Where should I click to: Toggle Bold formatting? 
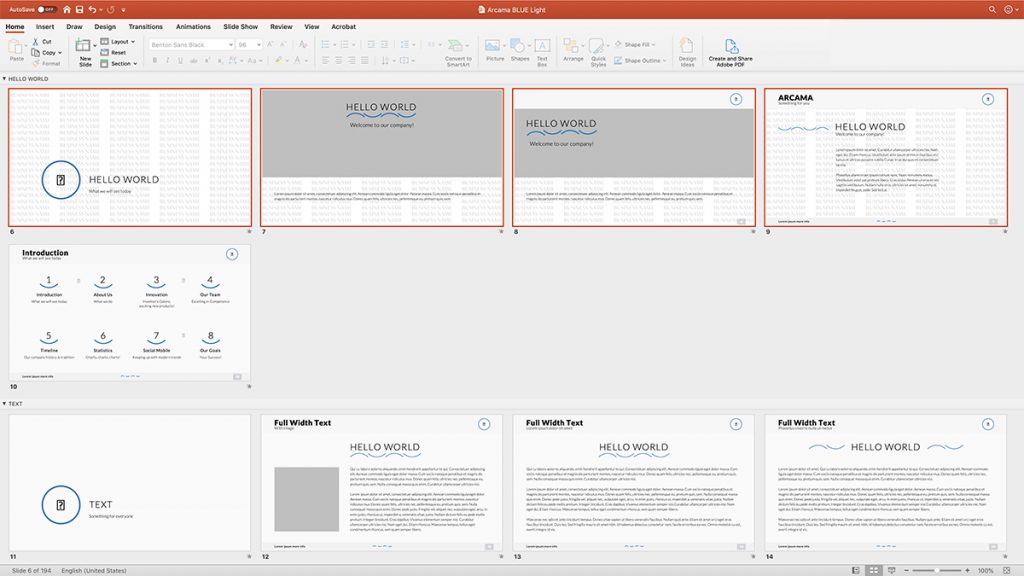click(155, 60)
